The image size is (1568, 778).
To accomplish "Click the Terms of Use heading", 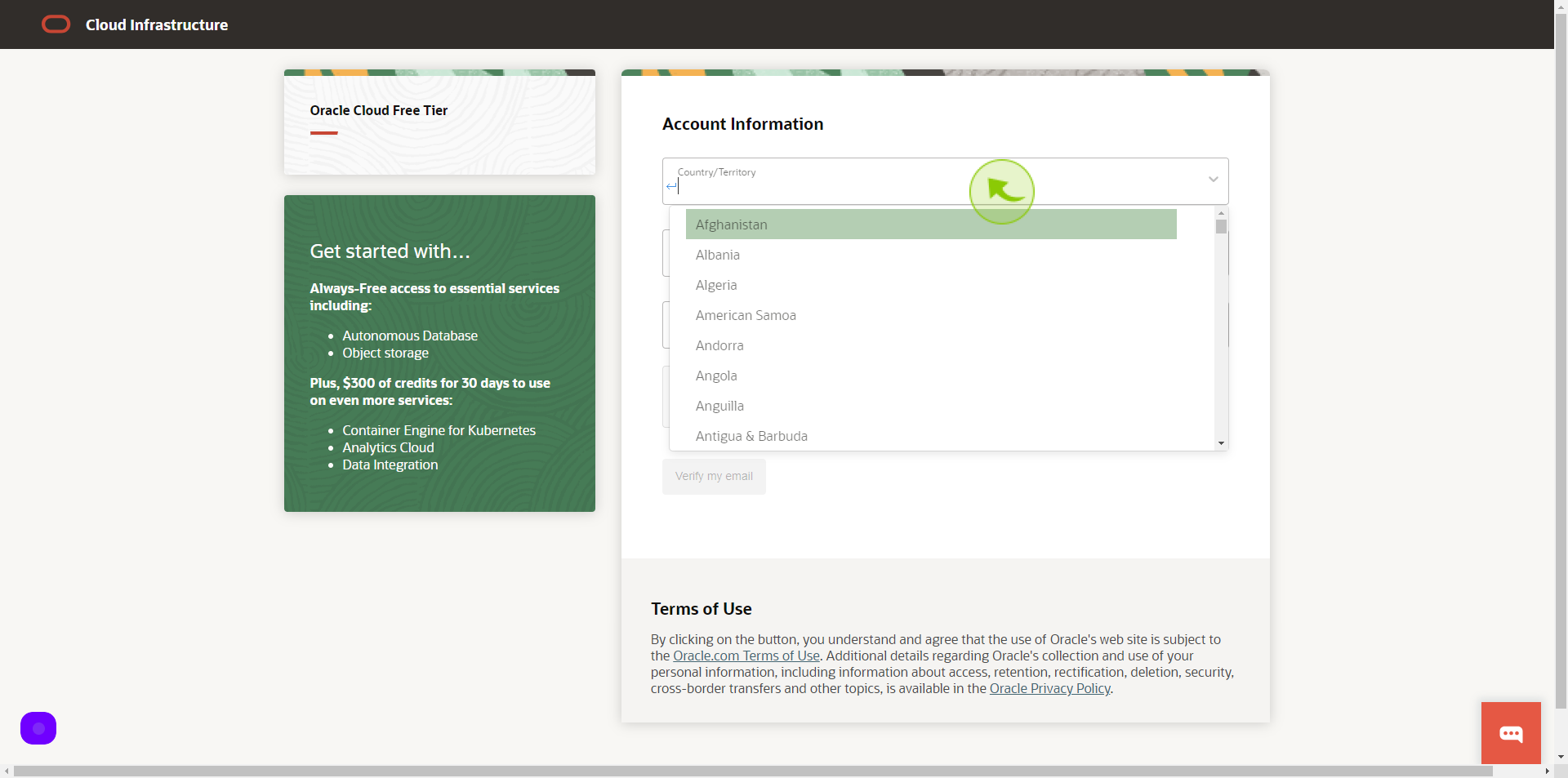I will coord(701,609).
